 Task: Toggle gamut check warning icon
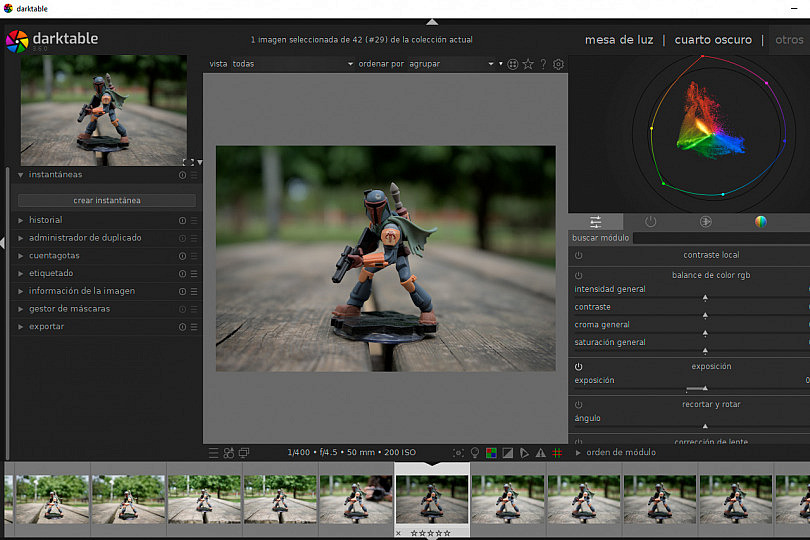(541, 453)
